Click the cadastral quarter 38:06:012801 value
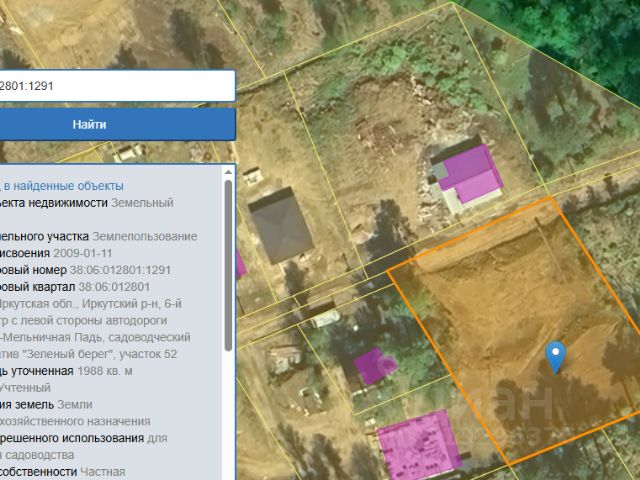640x480 pixels. coord(114,287)
